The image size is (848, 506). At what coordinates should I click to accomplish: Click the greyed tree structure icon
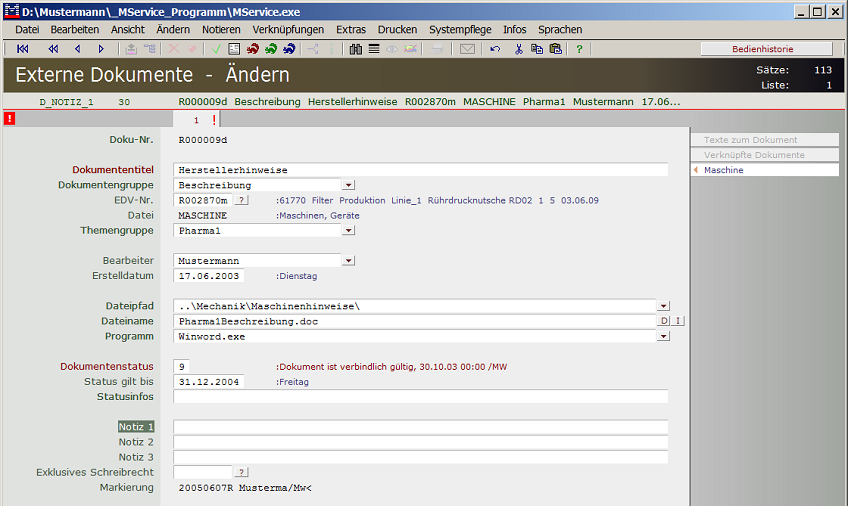[150, 49]
